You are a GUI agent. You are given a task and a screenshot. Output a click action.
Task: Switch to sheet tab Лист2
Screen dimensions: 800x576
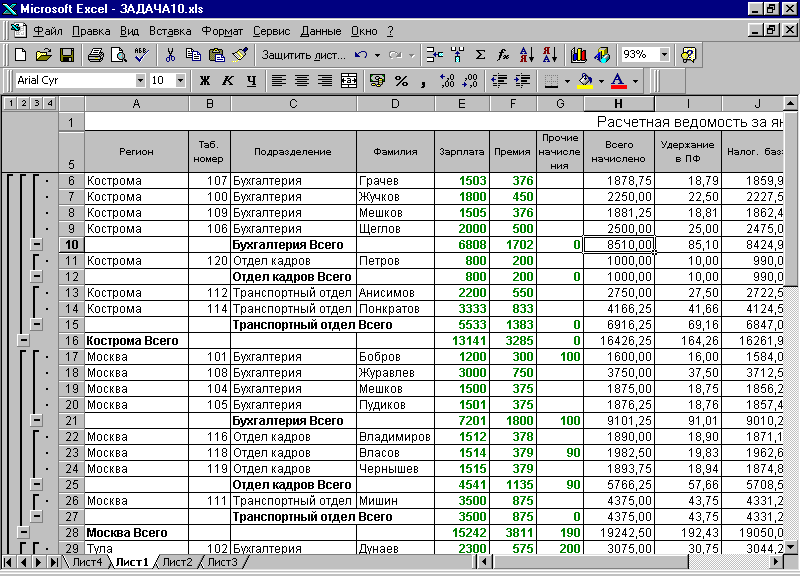tap(177, 562)
